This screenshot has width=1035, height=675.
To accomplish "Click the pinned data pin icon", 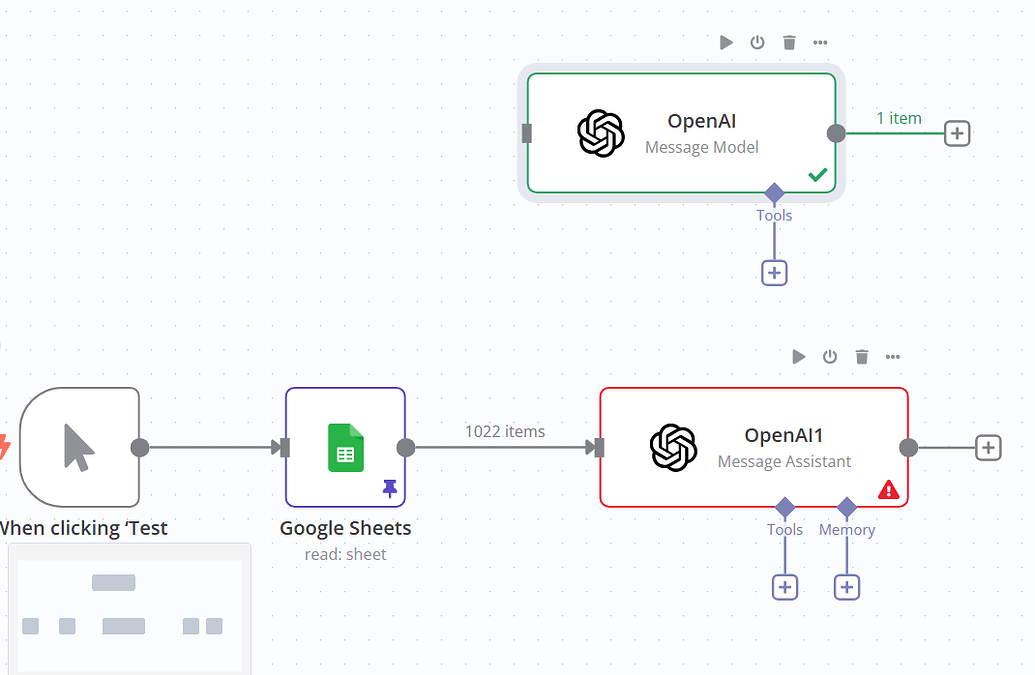I will [x=390, y=488].
